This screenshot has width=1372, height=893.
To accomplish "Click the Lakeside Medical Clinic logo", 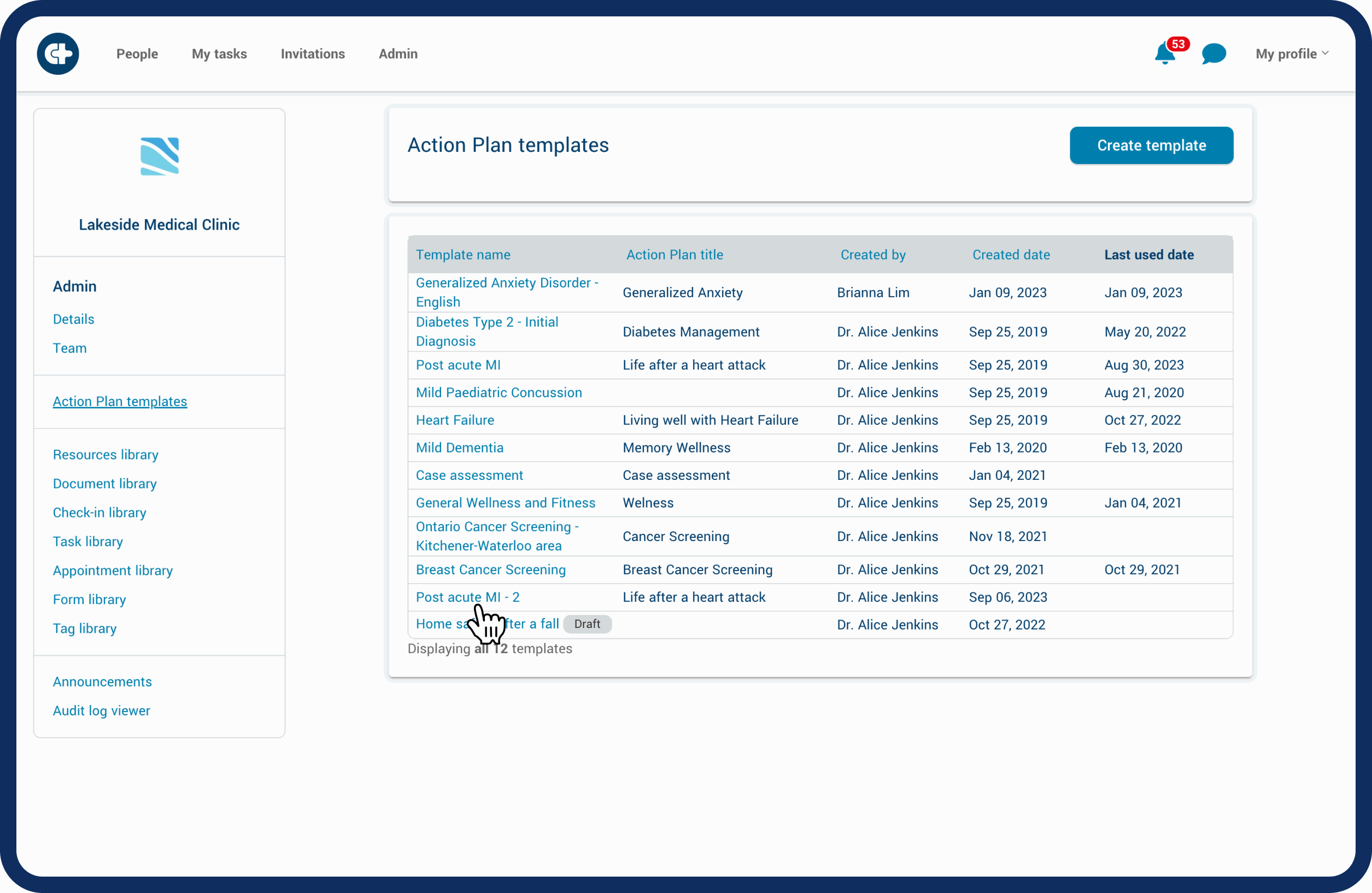I will coord(159,156).
